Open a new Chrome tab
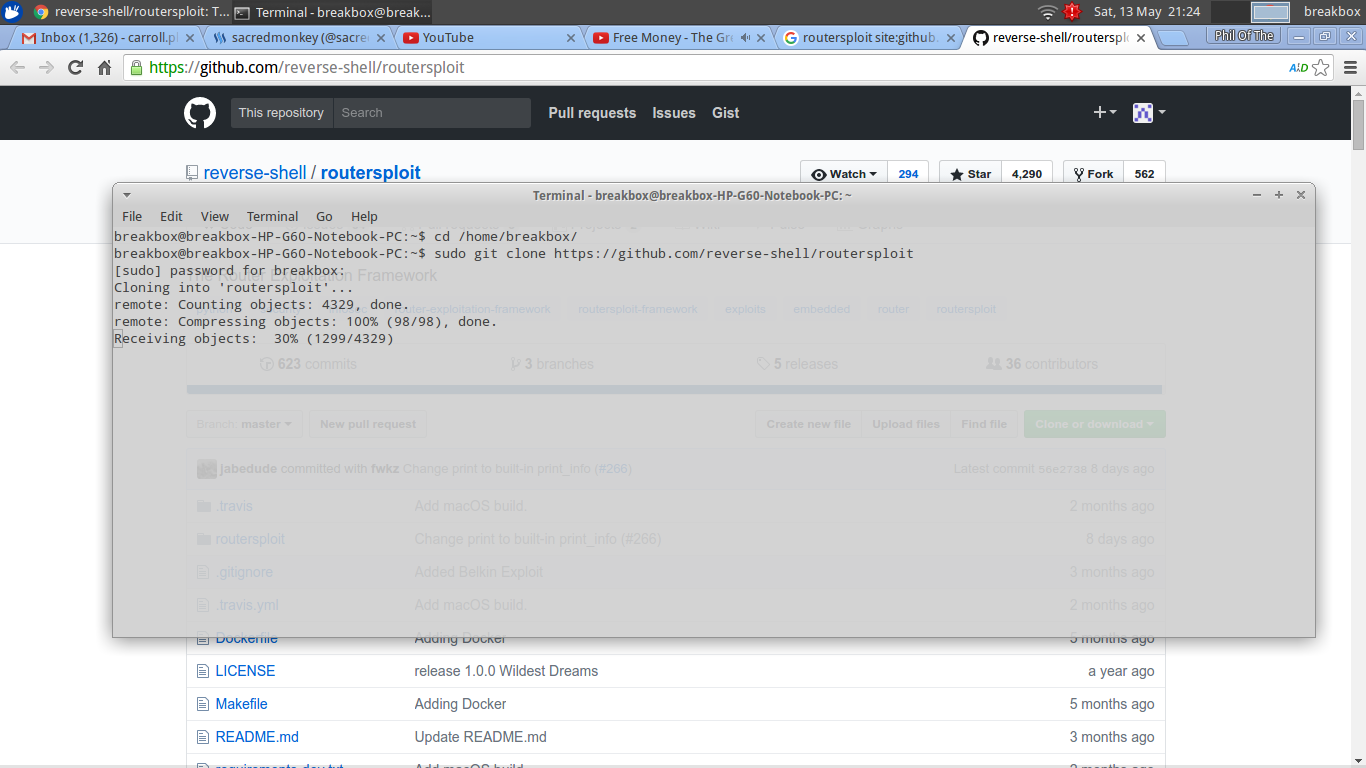 (1173, 38)
